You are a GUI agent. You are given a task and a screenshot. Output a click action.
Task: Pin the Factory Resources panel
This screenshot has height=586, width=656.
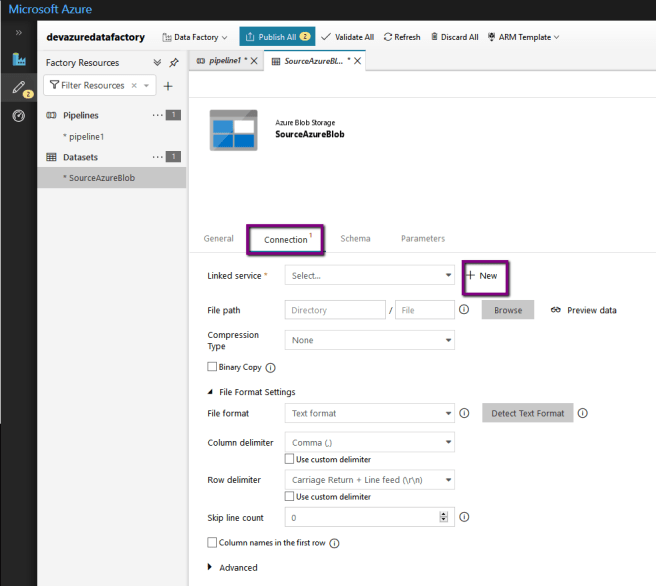pyautogui.click(x=174, y=62)
